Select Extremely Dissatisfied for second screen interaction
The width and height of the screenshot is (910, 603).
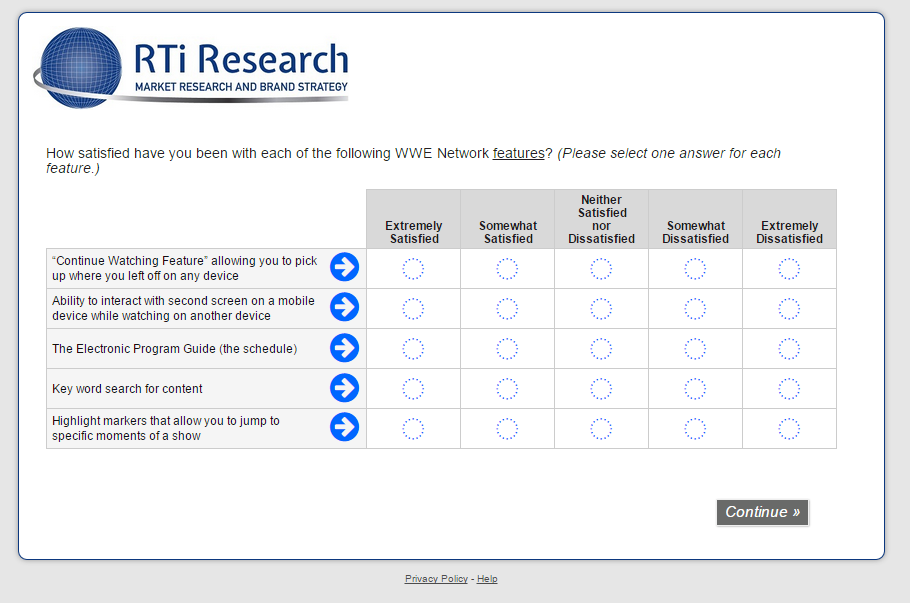[x=789, y=309]
